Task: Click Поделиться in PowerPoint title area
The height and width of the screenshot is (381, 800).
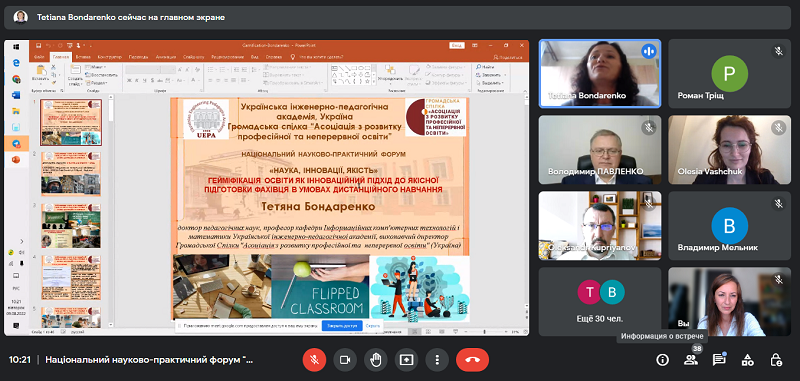Action: pyautogui.click(x=508, y=57)
